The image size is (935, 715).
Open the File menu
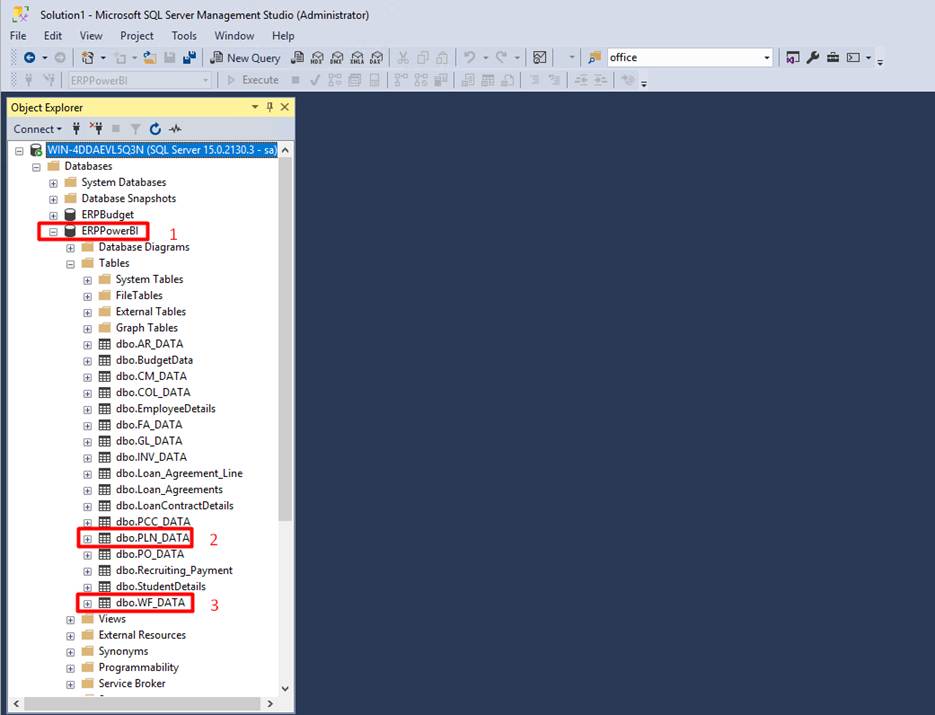18,36
